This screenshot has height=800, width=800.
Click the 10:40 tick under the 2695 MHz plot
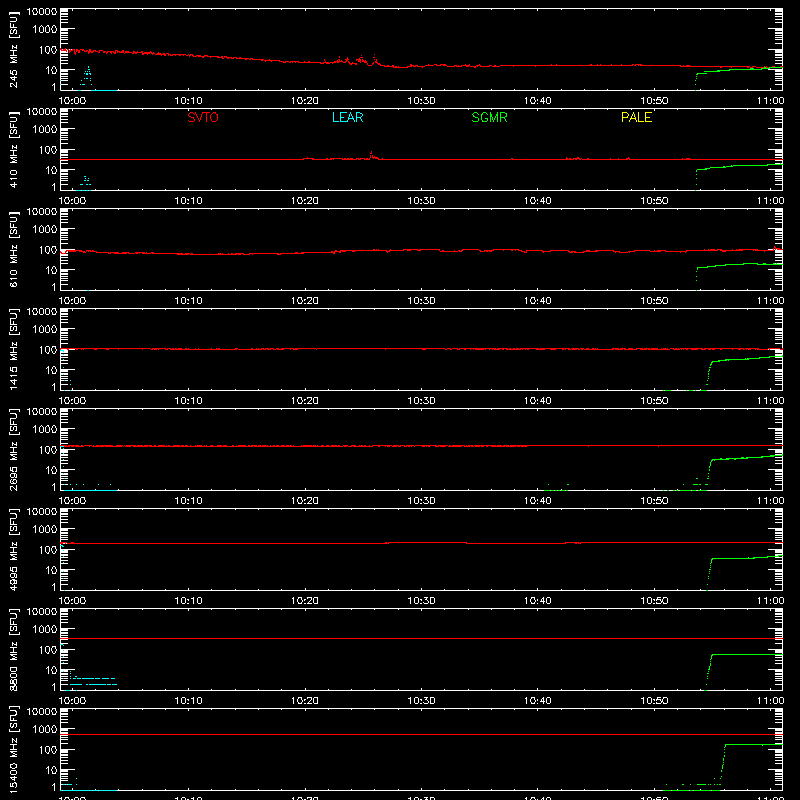point(538,501)
